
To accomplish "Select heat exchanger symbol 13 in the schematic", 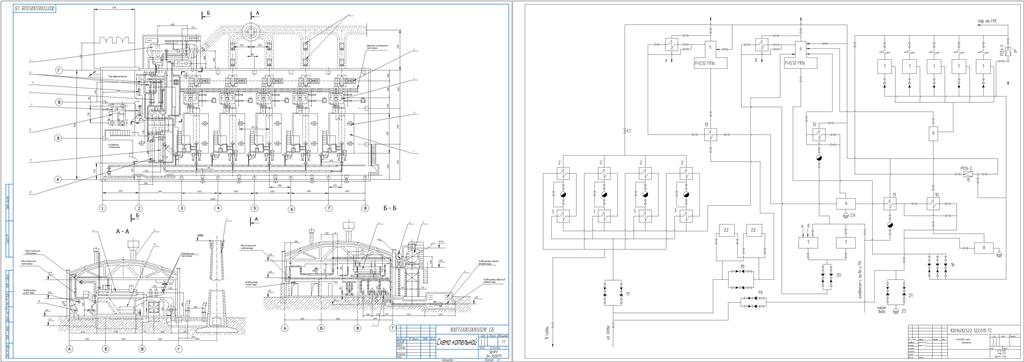I will [711, 134].
